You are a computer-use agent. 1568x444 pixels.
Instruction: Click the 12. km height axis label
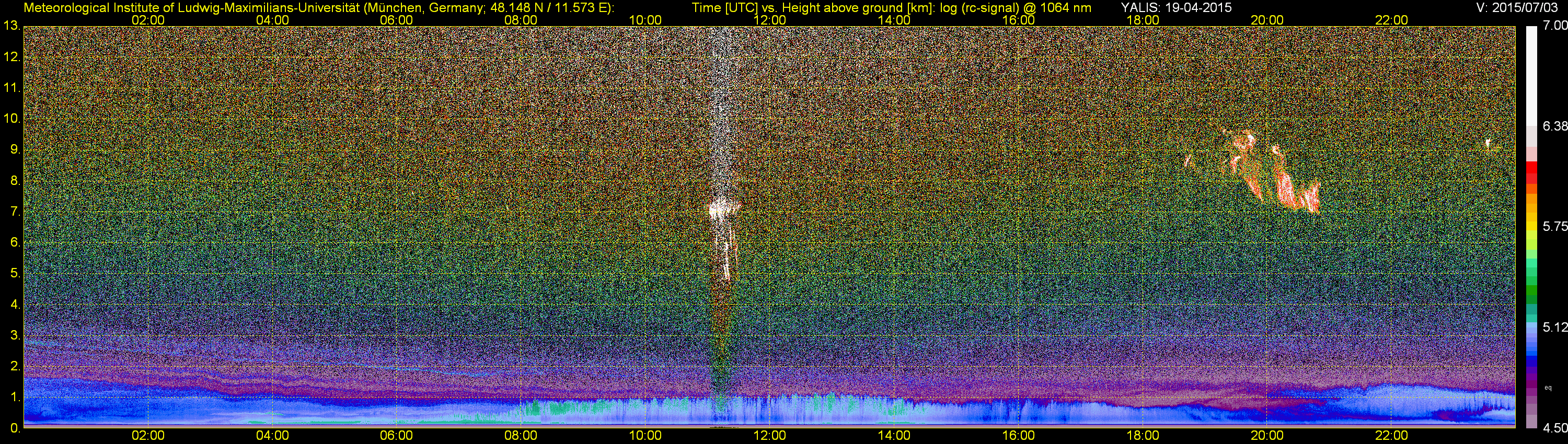pos(11,57)
